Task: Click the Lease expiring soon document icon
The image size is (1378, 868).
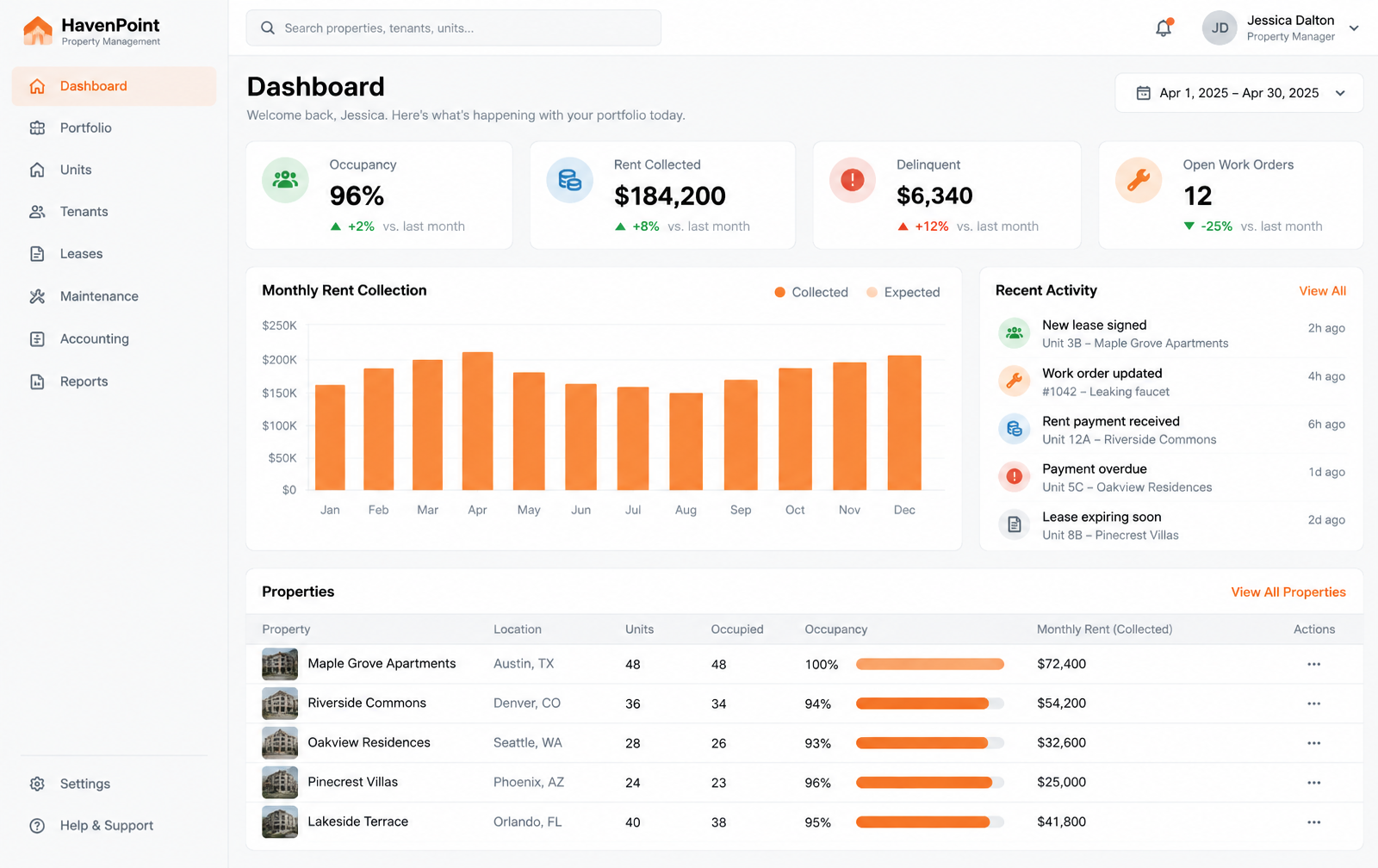Action: [x=1015, y=524]
